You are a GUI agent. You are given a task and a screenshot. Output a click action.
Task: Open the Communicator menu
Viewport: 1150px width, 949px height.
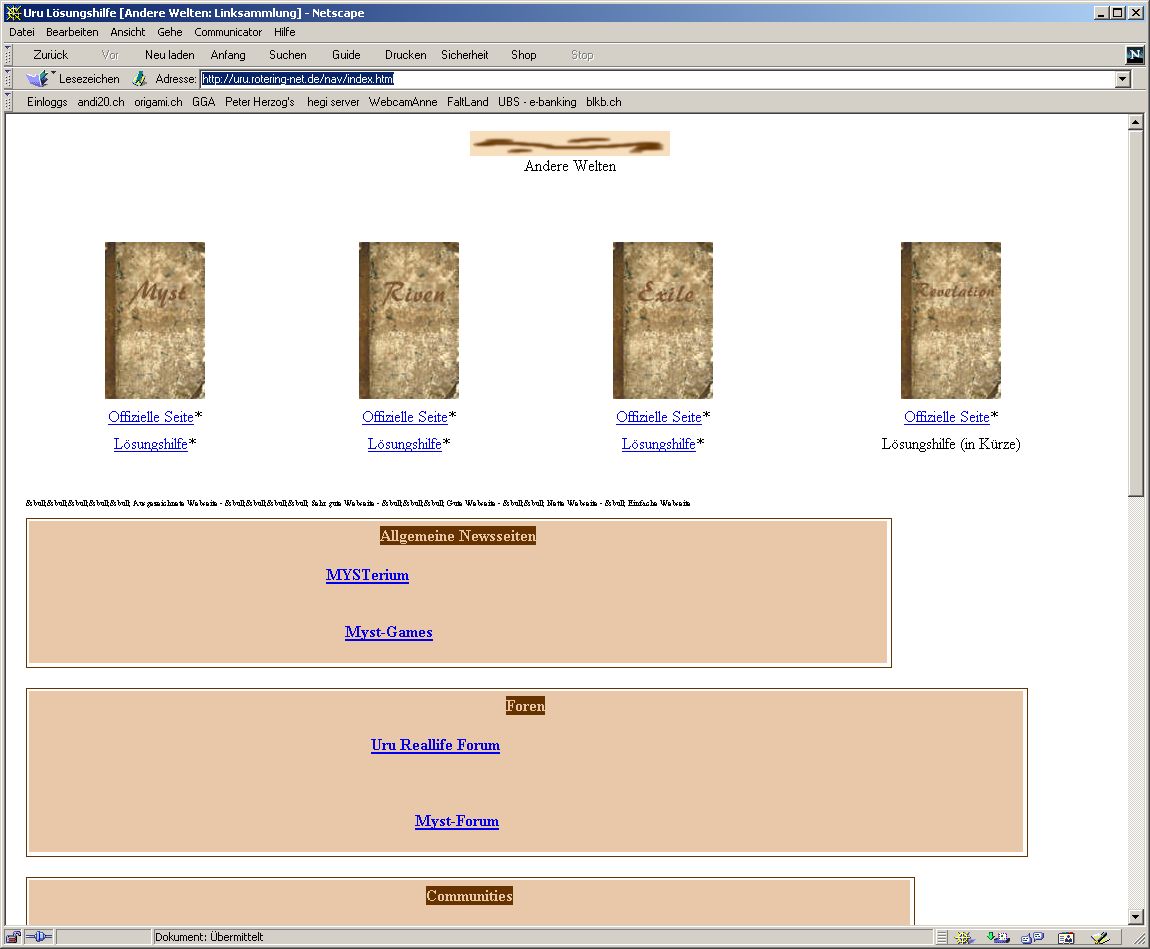[228, 32]
